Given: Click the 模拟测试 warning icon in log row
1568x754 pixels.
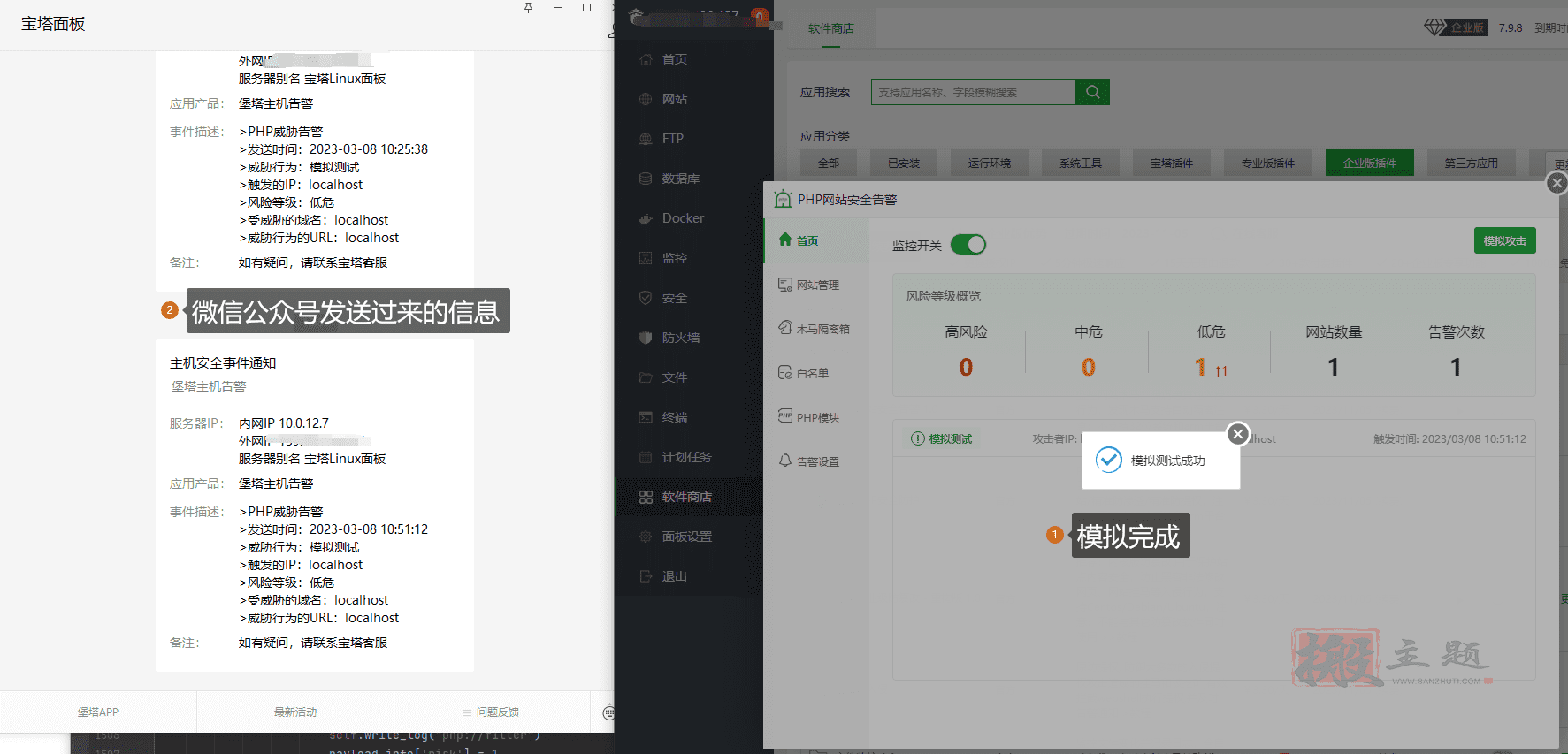Looking at the screenshot, I should pos(917,438).
